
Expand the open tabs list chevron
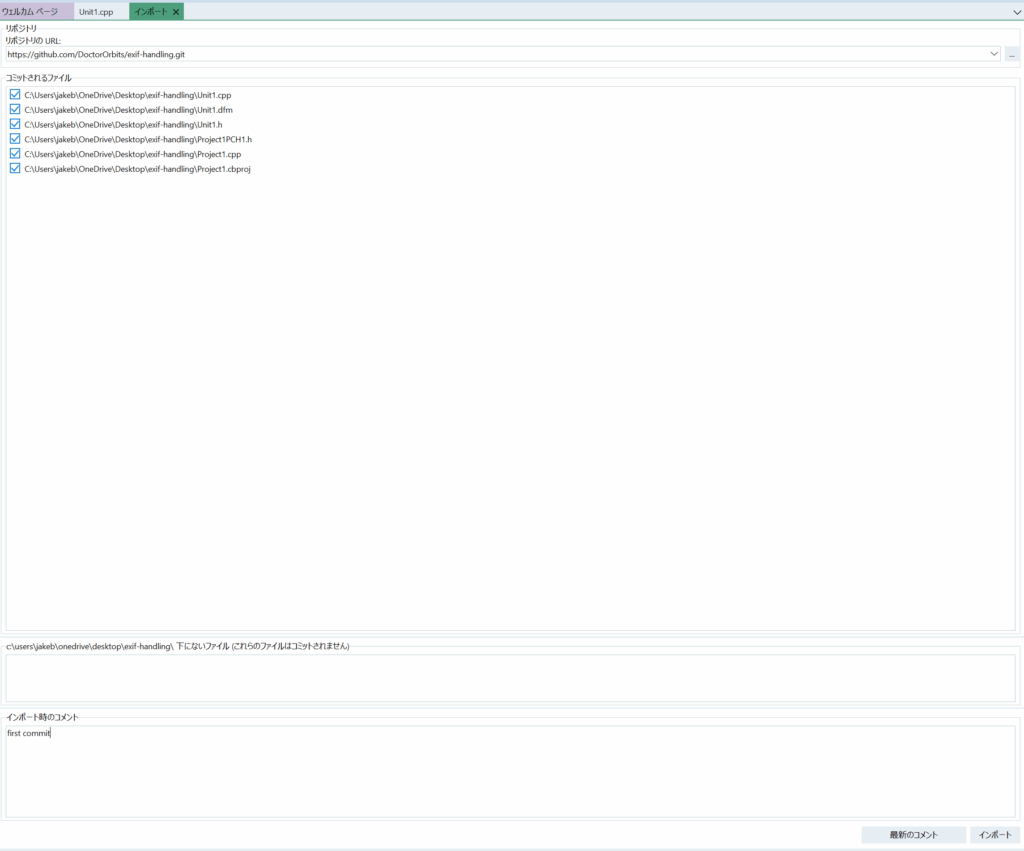pos(1016,12)
